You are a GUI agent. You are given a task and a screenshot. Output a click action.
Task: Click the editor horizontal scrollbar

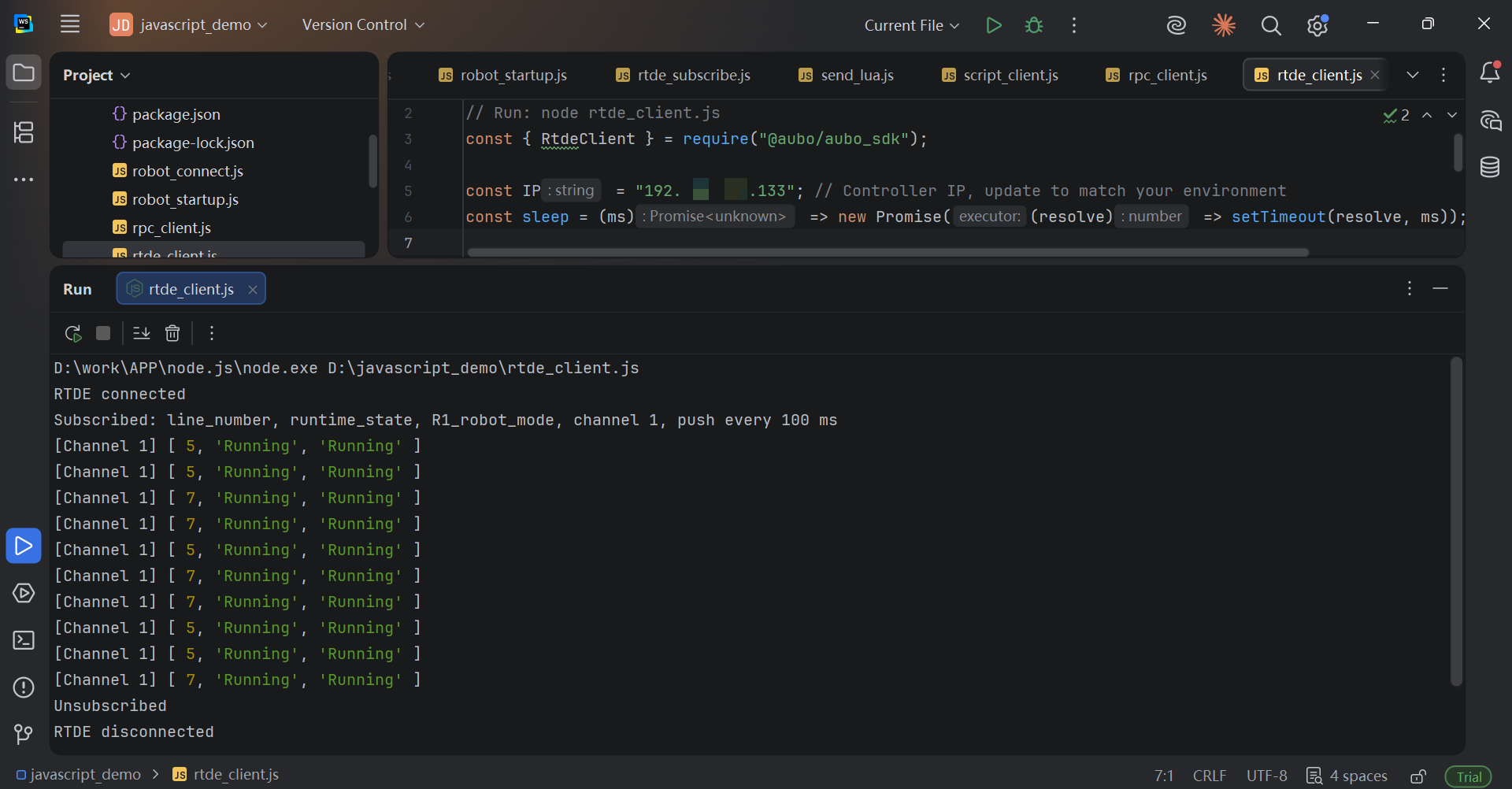click(x=888, y=253)
